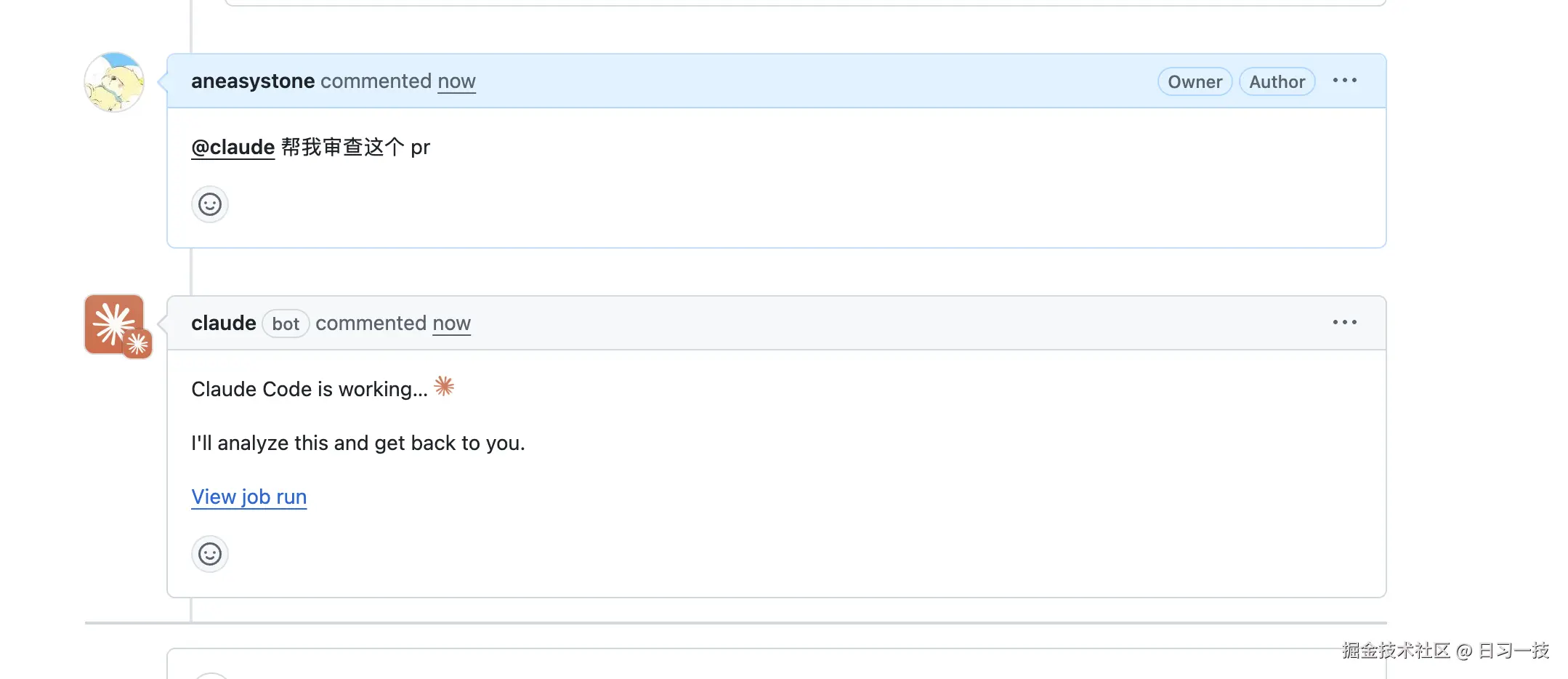
Task: Open aneasystone's profile from username
Action: tap(253, 81)
